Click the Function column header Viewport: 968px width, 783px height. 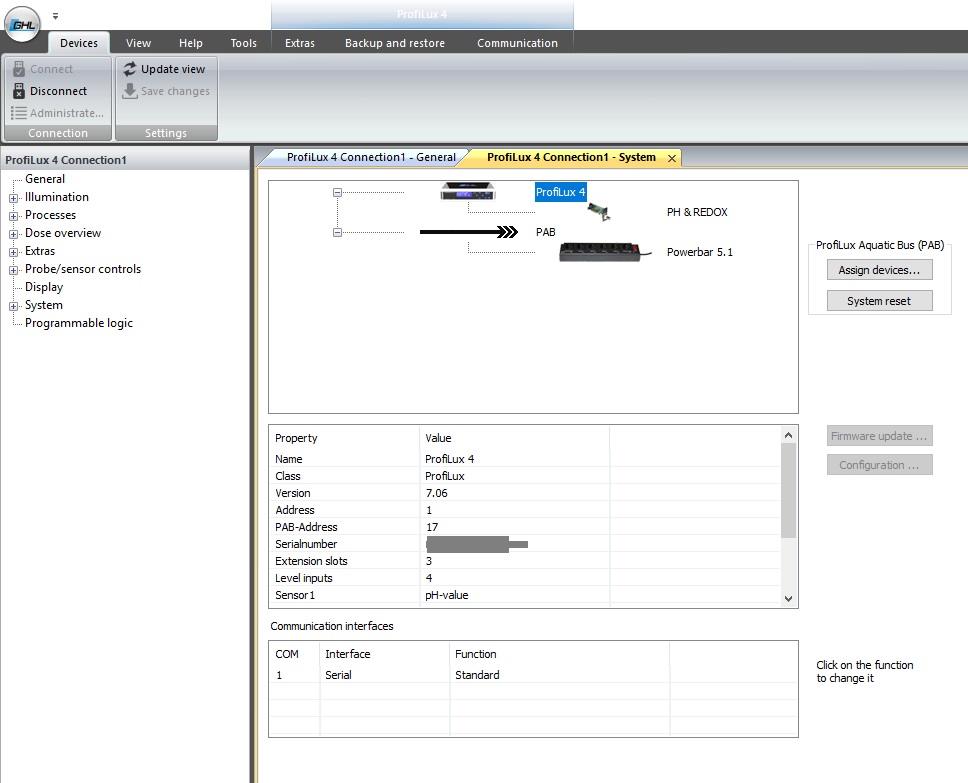pyautogui.click(x=475, y=654)
